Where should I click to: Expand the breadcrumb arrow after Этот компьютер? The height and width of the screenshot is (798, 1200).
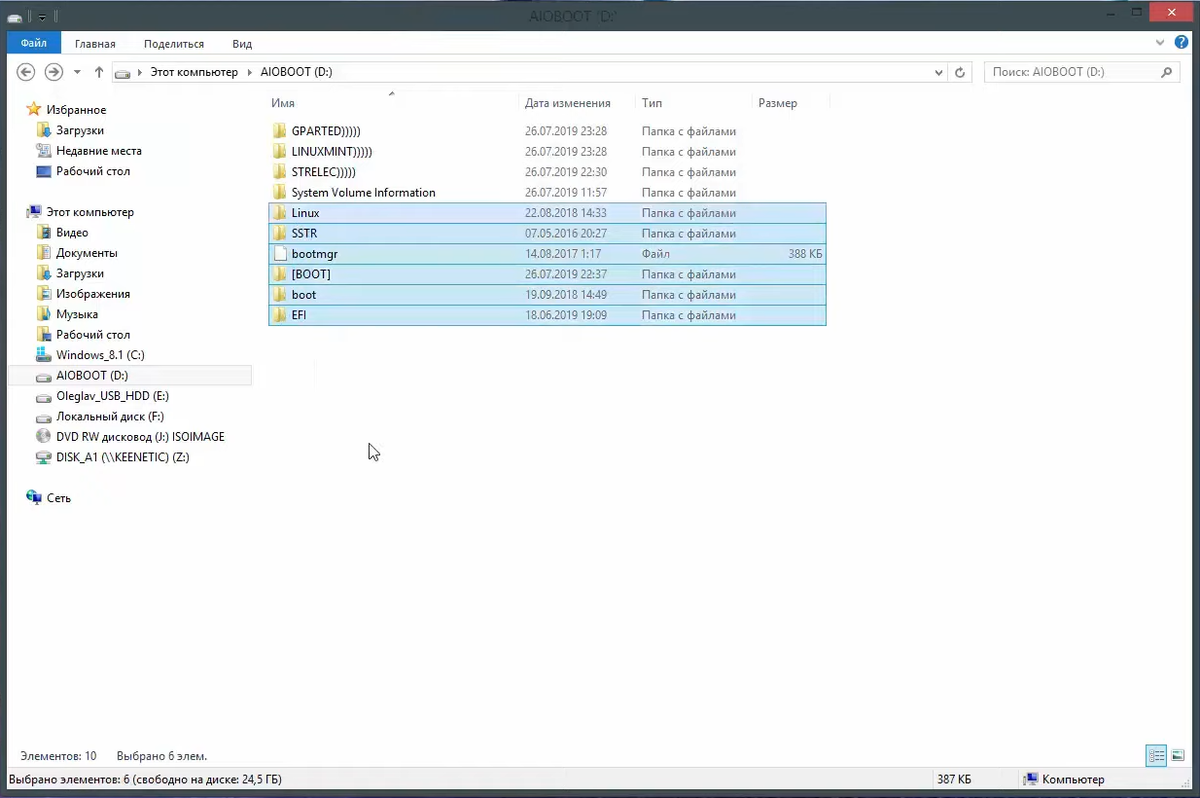pyautogui.click(x=250, y=73)
